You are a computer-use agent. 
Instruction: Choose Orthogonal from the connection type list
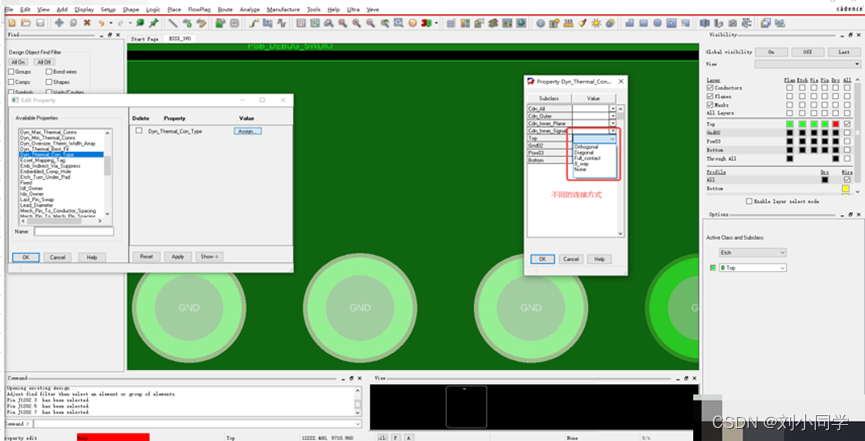[586, 147]
